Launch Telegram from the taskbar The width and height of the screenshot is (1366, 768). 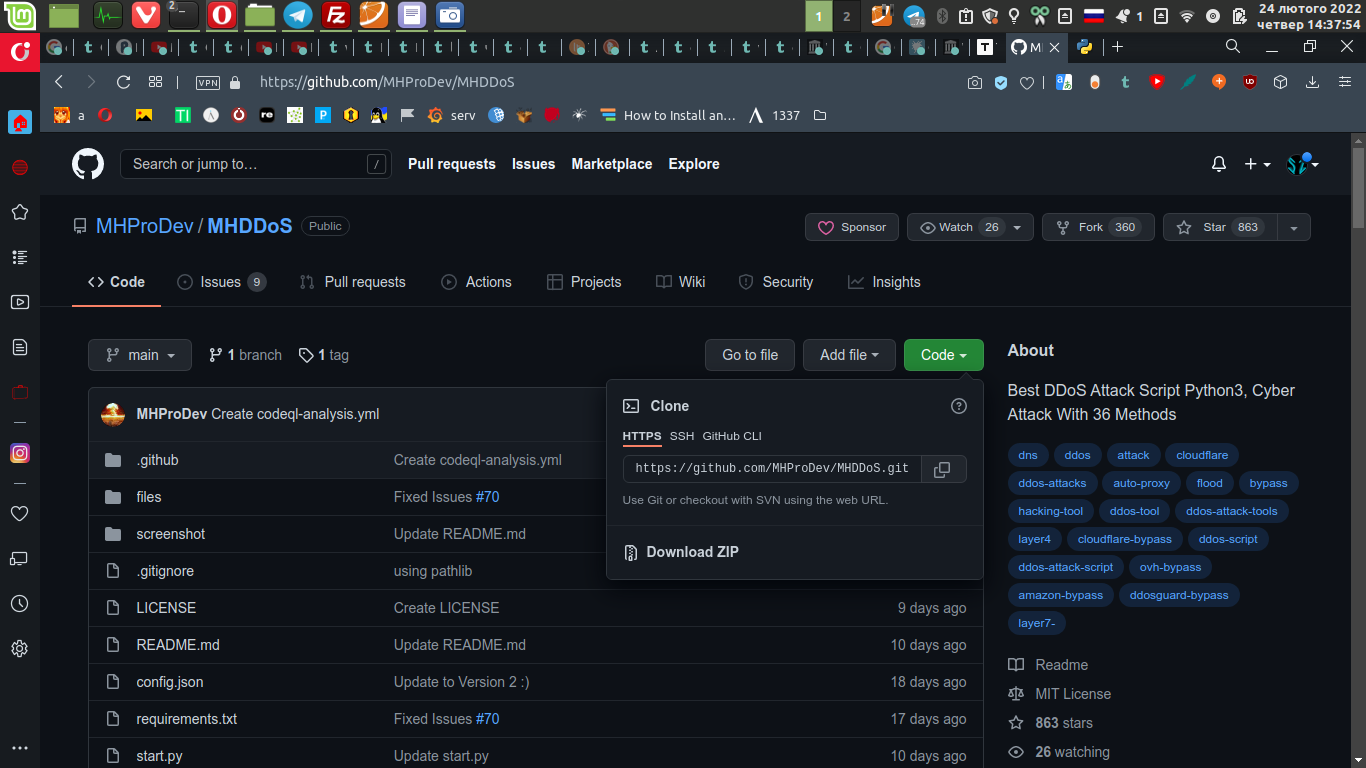[297, 15]
